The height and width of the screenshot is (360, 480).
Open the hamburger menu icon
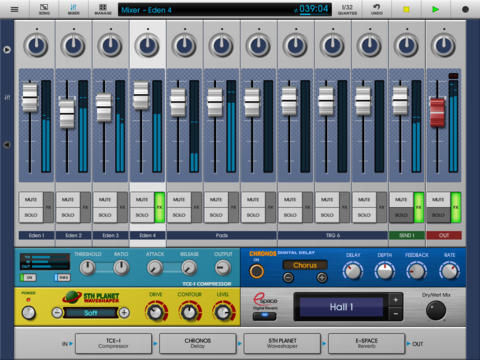[x=14, y=9]
